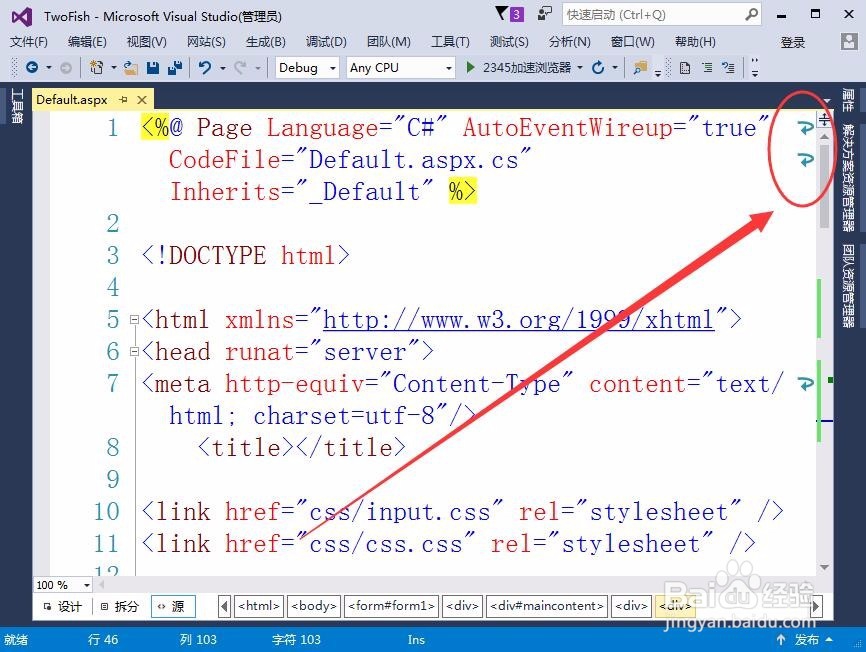Click the vertical scrollbar thumb
The width and height of the screenshot is (866, 652).
click(x=825, y=185)
